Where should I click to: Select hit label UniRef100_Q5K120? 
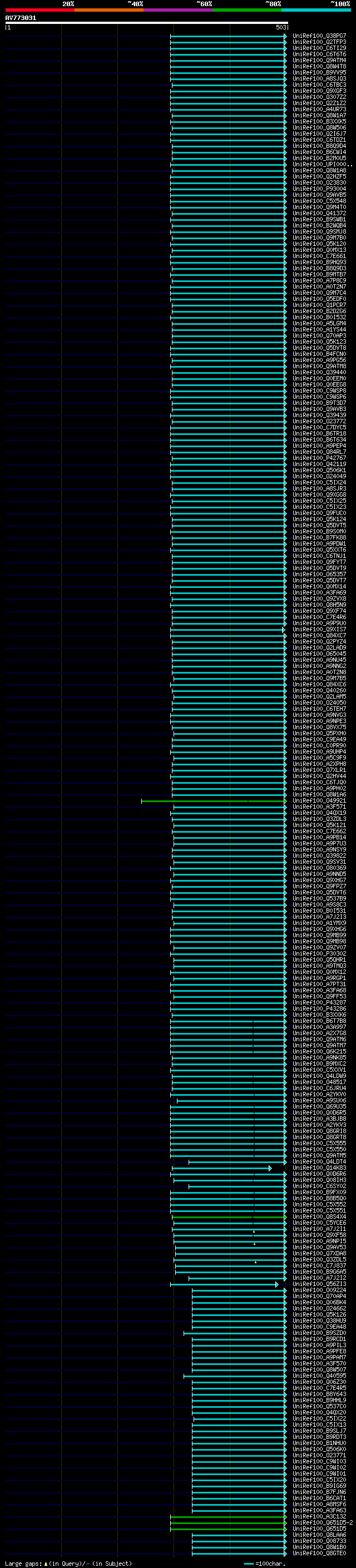(319, 244)
